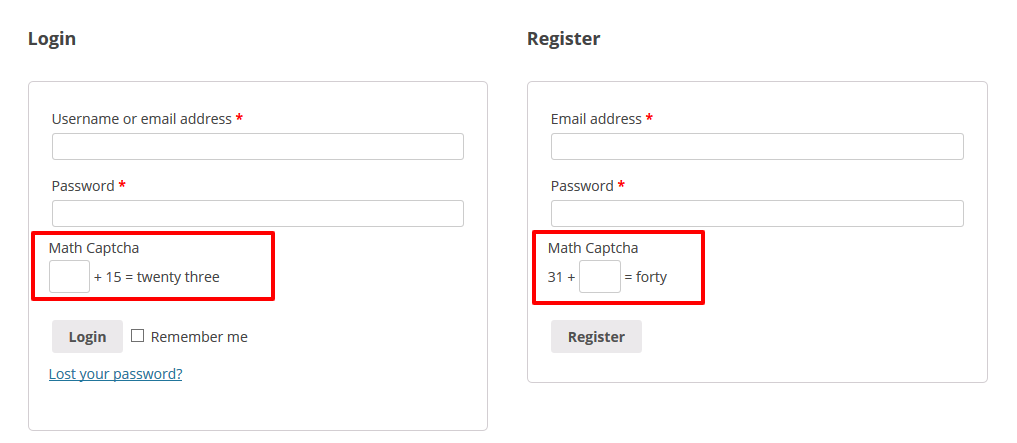Open the Lost your password? link

(x=115, y=374)
